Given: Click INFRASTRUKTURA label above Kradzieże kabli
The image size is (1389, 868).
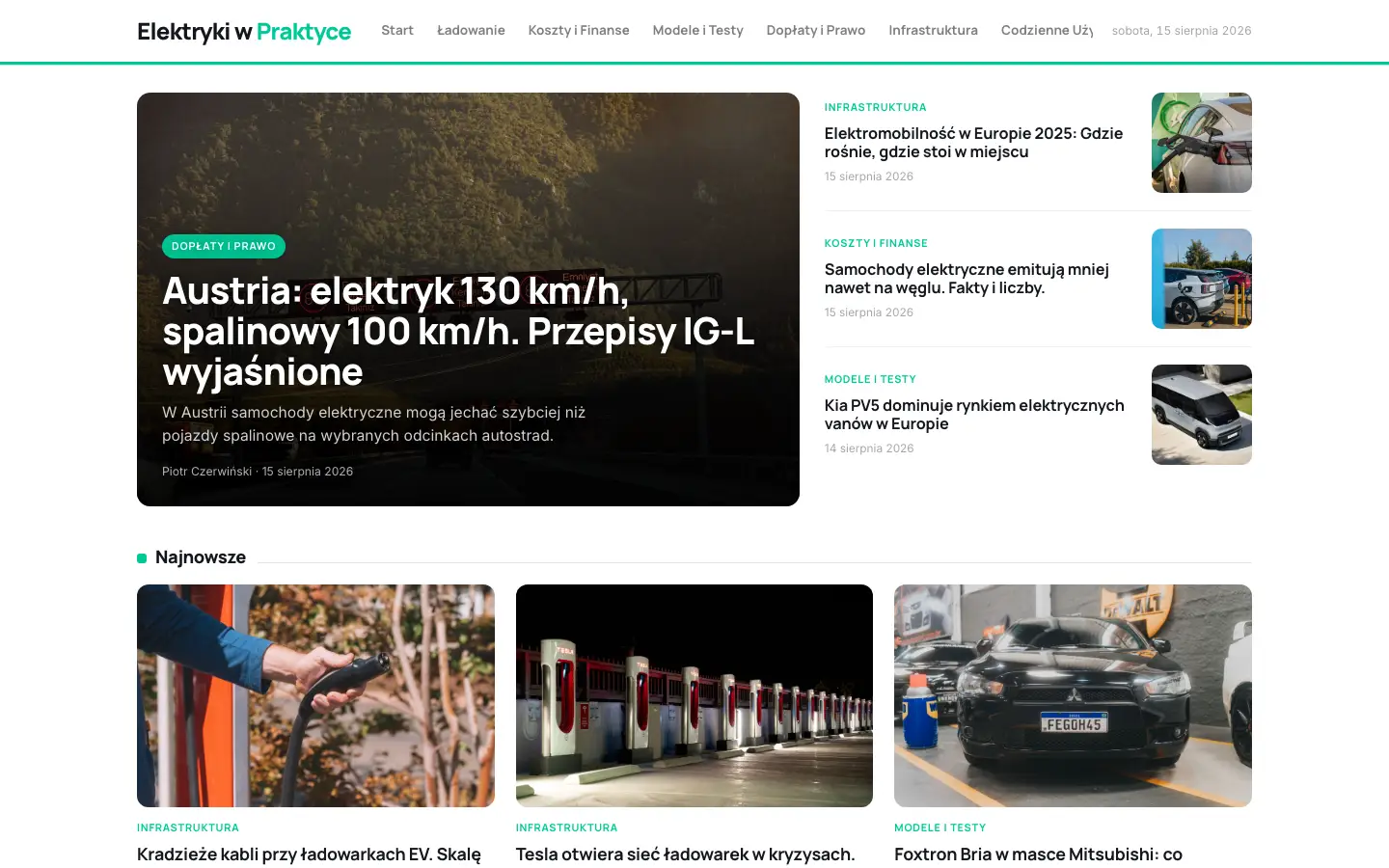Looking at the screenshot, I should (x=188, y=827).
